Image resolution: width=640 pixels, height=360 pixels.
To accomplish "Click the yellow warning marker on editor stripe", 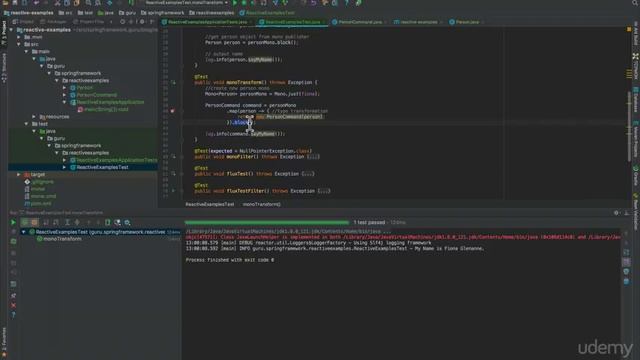I will point(629,30).
